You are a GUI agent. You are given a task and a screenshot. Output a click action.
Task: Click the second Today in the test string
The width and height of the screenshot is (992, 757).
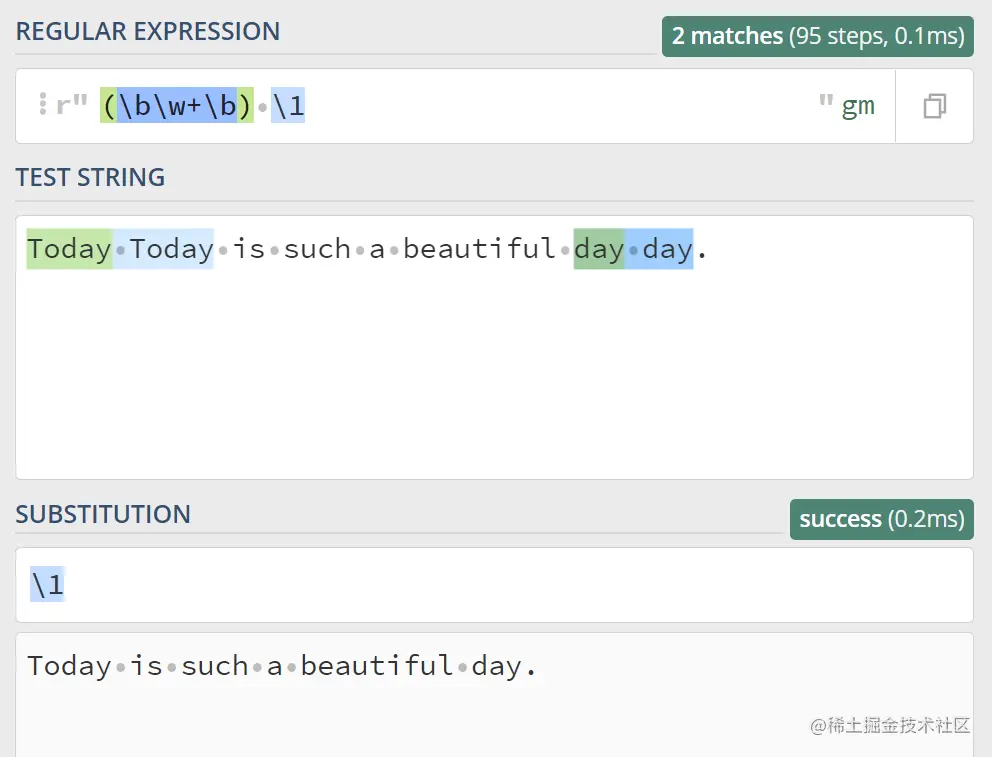[x=171, y=248]
